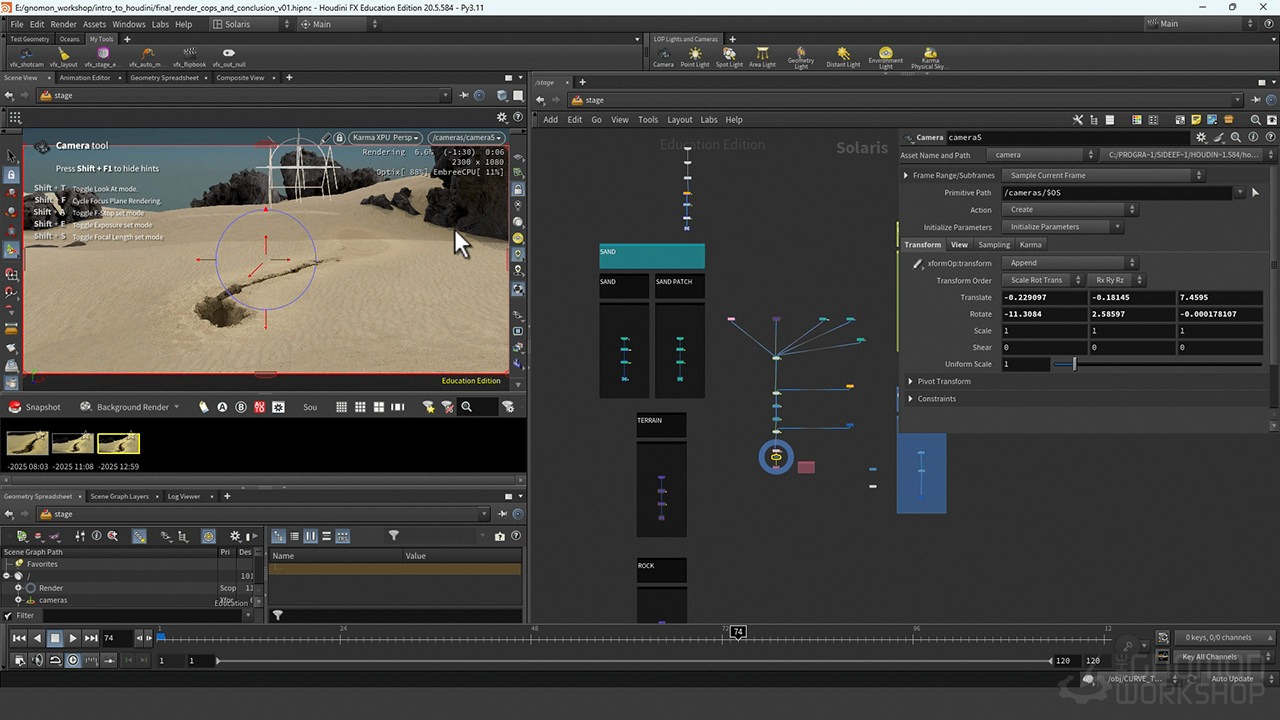Image resolution: width=1280 pixels, height=720 pixels.
Task: Open the Karma XPU Persp viewport dropdown
Action: coord(385,137)
